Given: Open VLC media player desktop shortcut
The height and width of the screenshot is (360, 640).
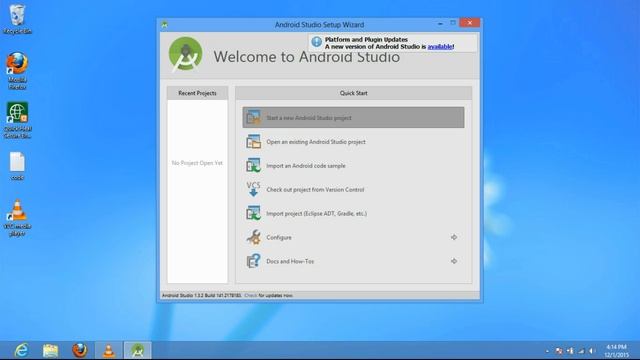Looking at the screenshot, I should (x=17, y=218).
